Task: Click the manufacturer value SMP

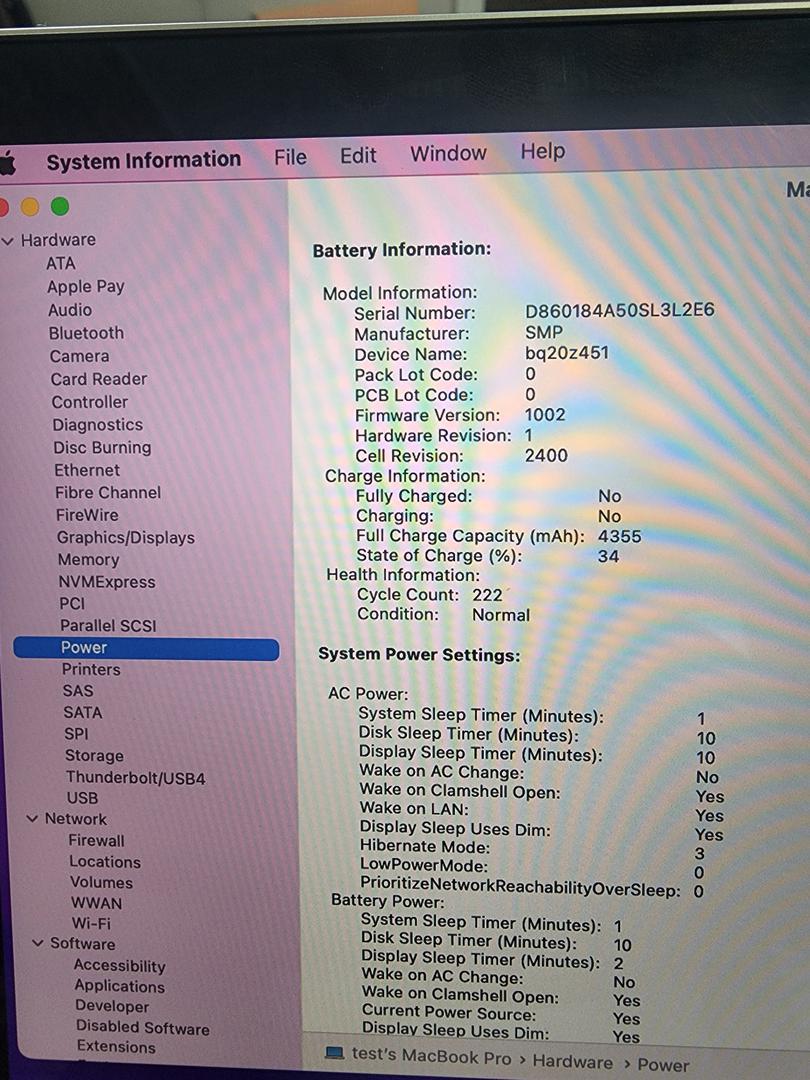Action: pyautogui.click(x=543, y=332)
